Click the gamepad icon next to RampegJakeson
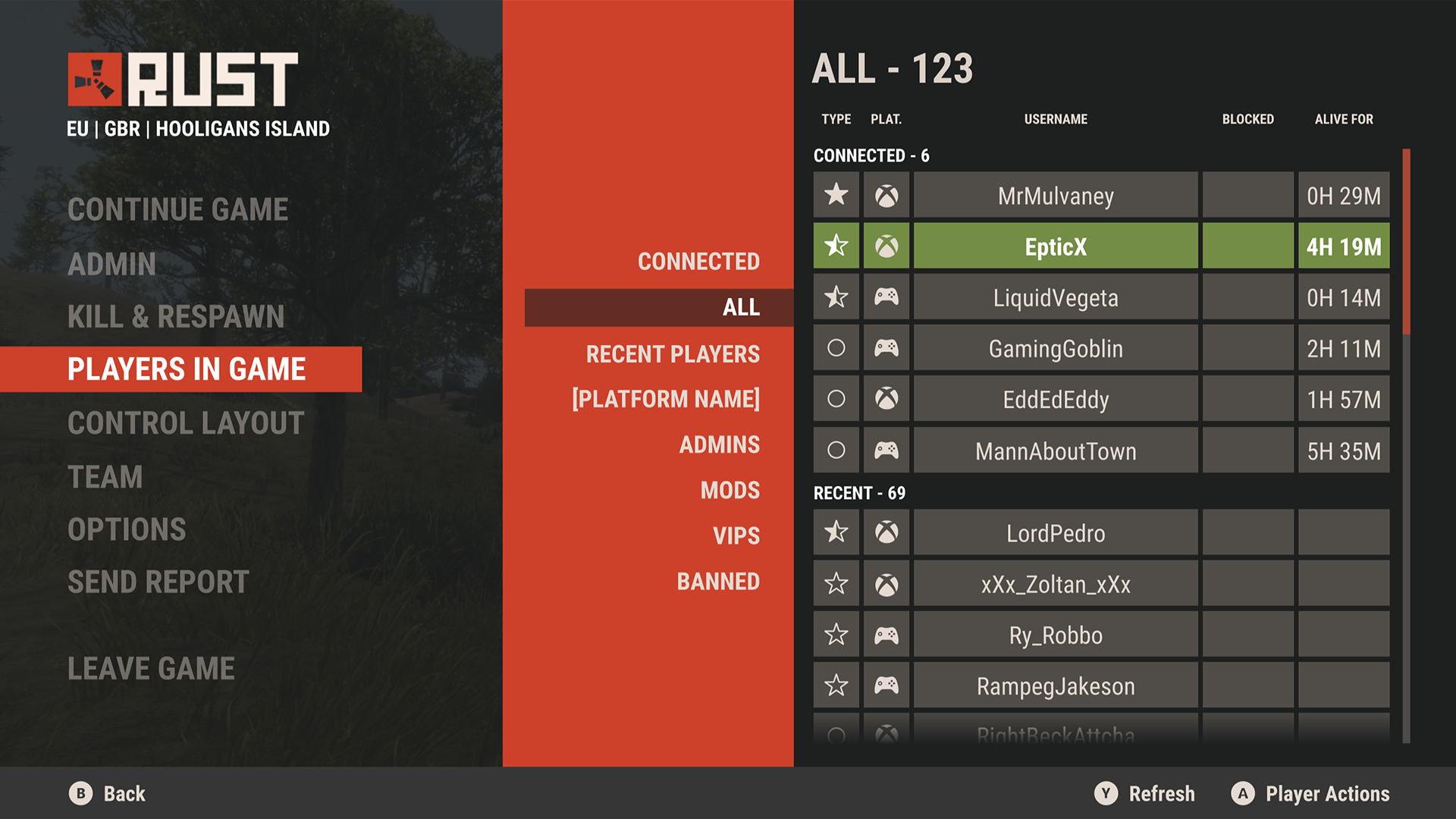Image resolution: width=1456 pixels, height=819 pixels. point(884,688)
